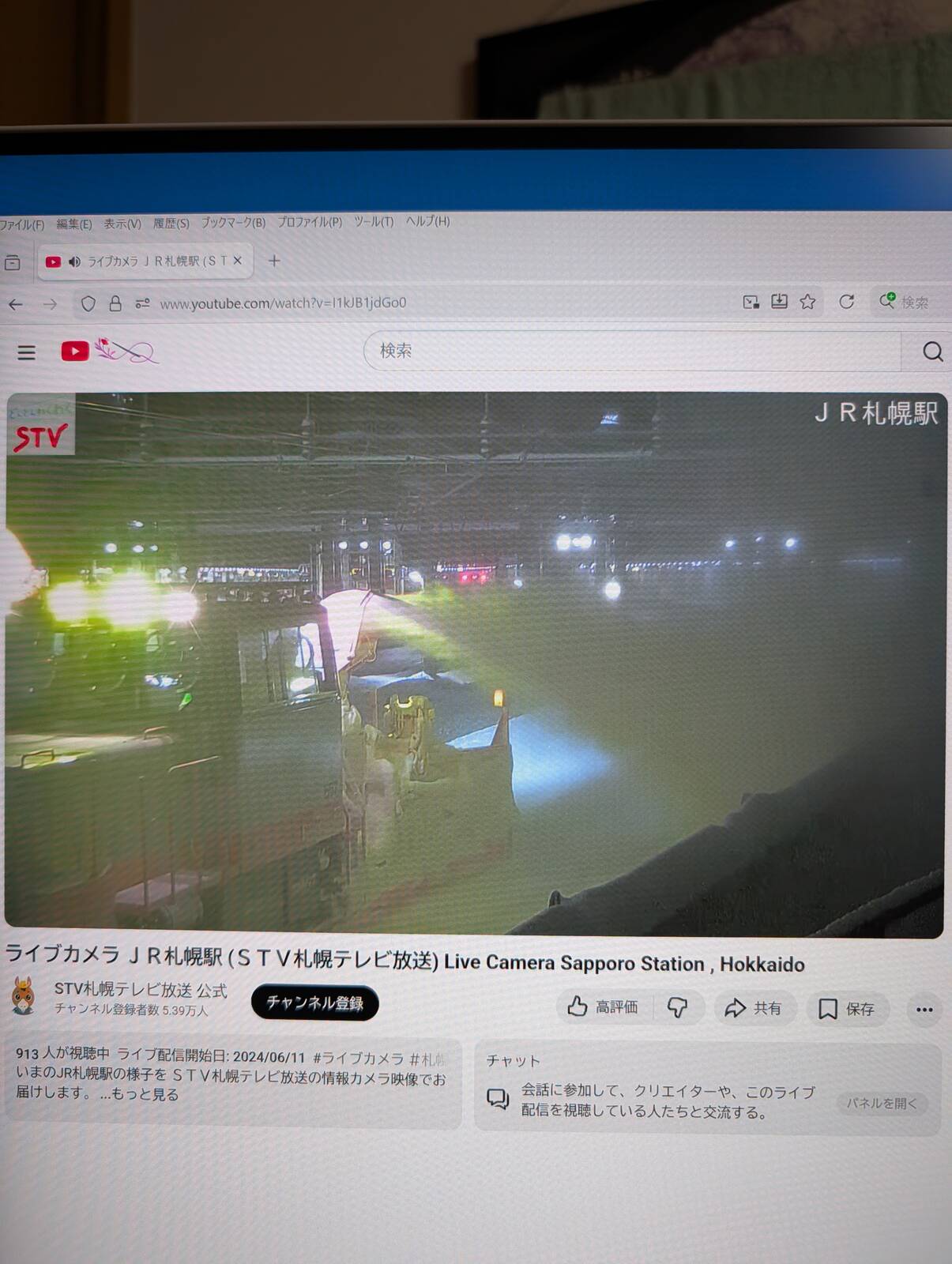
Task: Click the install/download icon in address bar
Action: coord(779,301)
